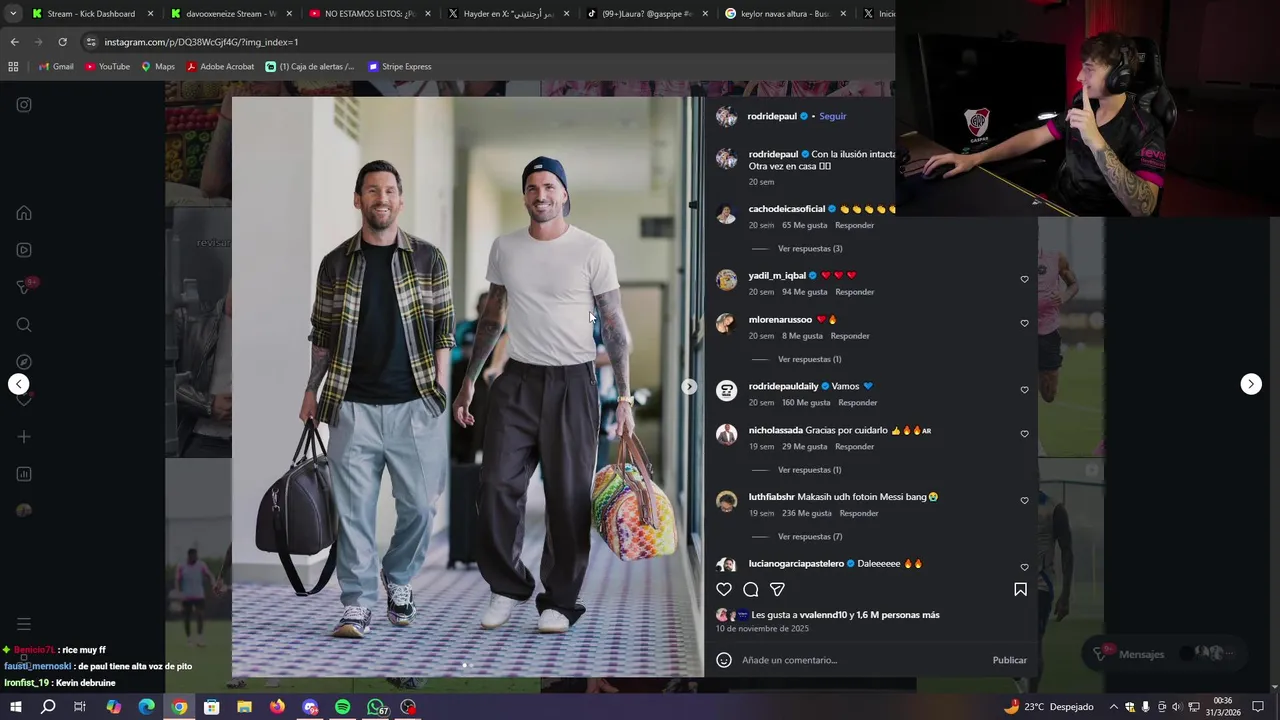
Task: Expand cachodeicasoficial's Ver respuestas (3)
Action: click(810, 248)
